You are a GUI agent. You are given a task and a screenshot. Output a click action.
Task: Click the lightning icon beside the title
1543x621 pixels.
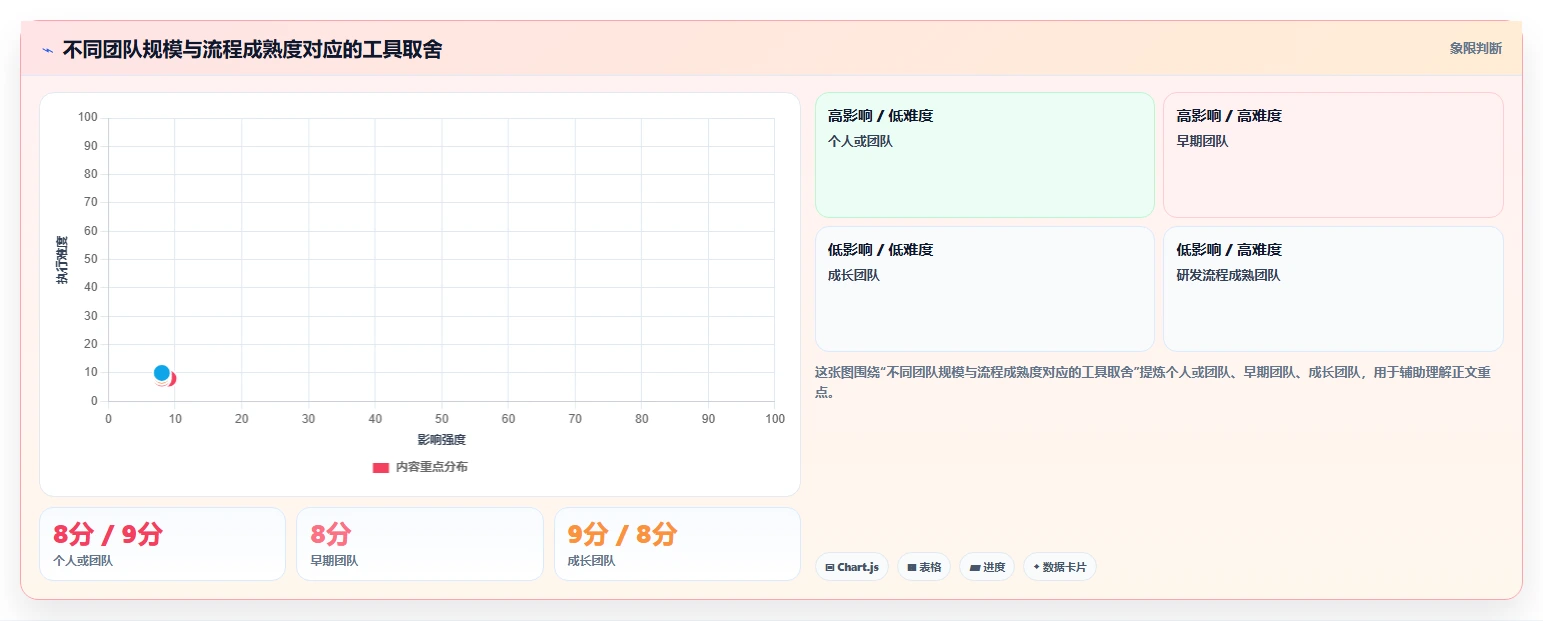tap(47, 50)
